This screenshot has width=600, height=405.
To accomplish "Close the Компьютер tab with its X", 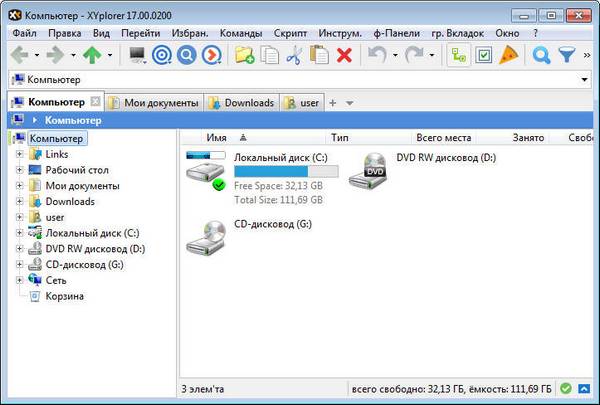I will click(x=95, y=101).
